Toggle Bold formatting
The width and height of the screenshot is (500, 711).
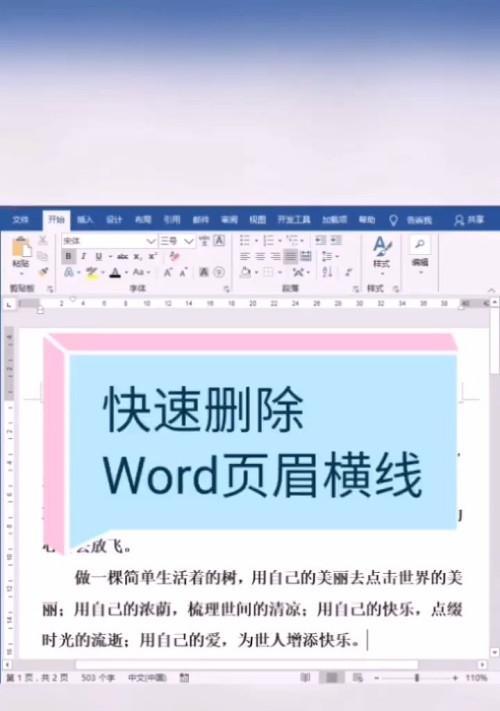[68, 257]
